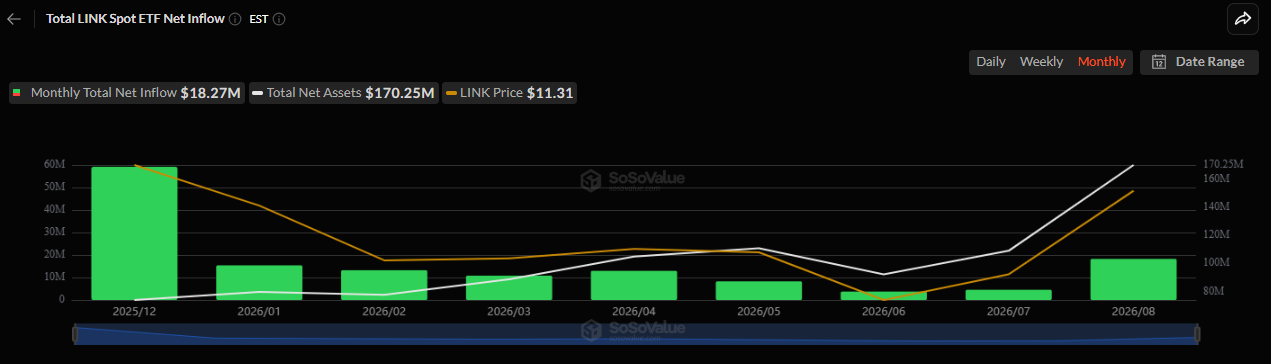Click the right handle of range slider
Viewport: 1271px width, 364px height.
(x=1197, y=335)
